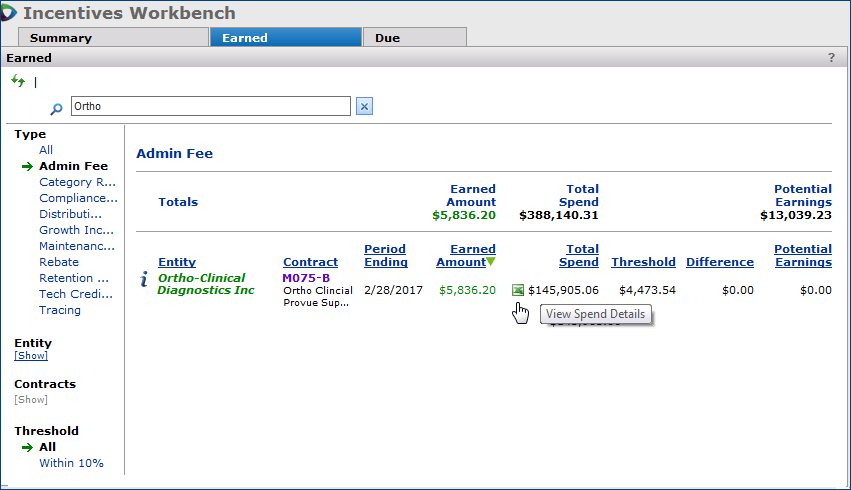This screenshot has width=851, height=490.
Task: Click the refresh arrows icon under Earned
Action: pyautogui.click(x=17, y=81)
